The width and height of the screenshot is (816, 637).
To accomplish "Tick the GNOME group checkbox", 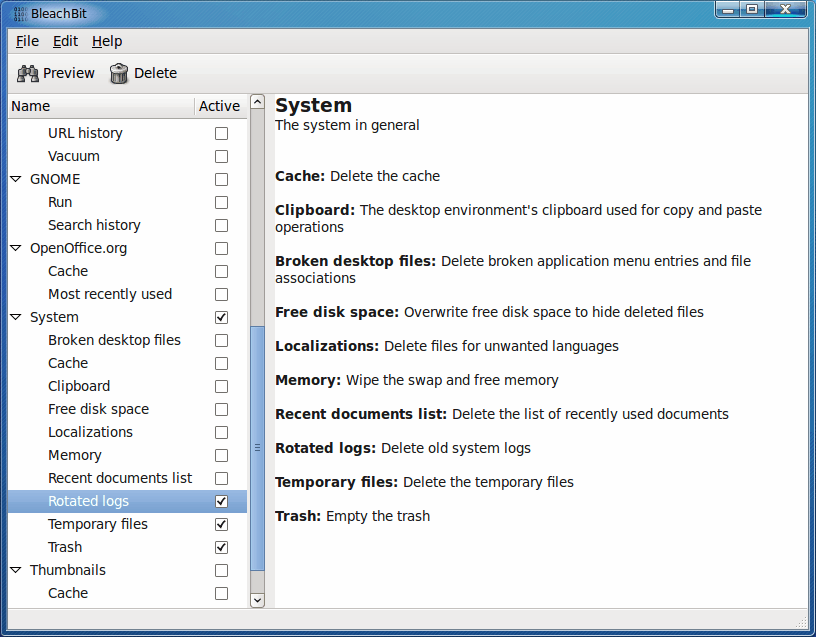I will click(x=221, y=179).
